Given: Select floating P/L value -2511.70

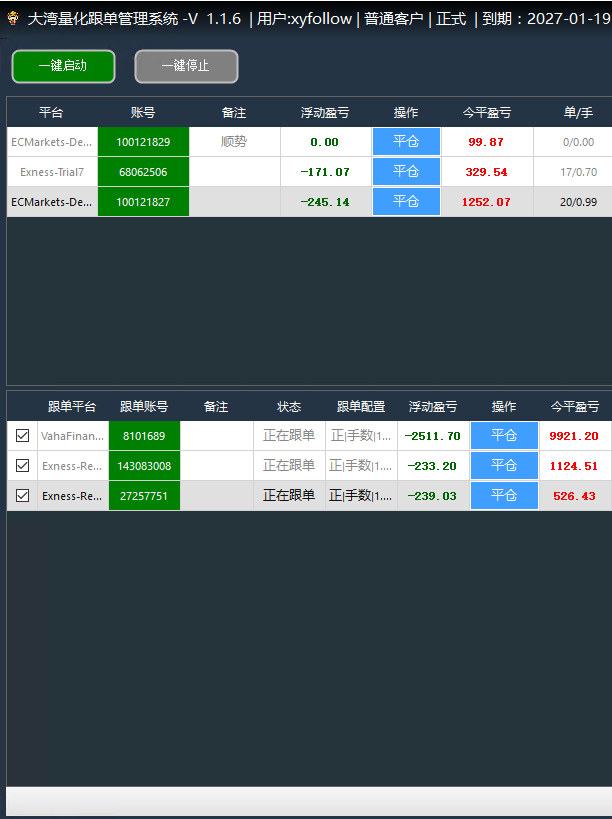Looking at the screenshot, I should [433, 436].
